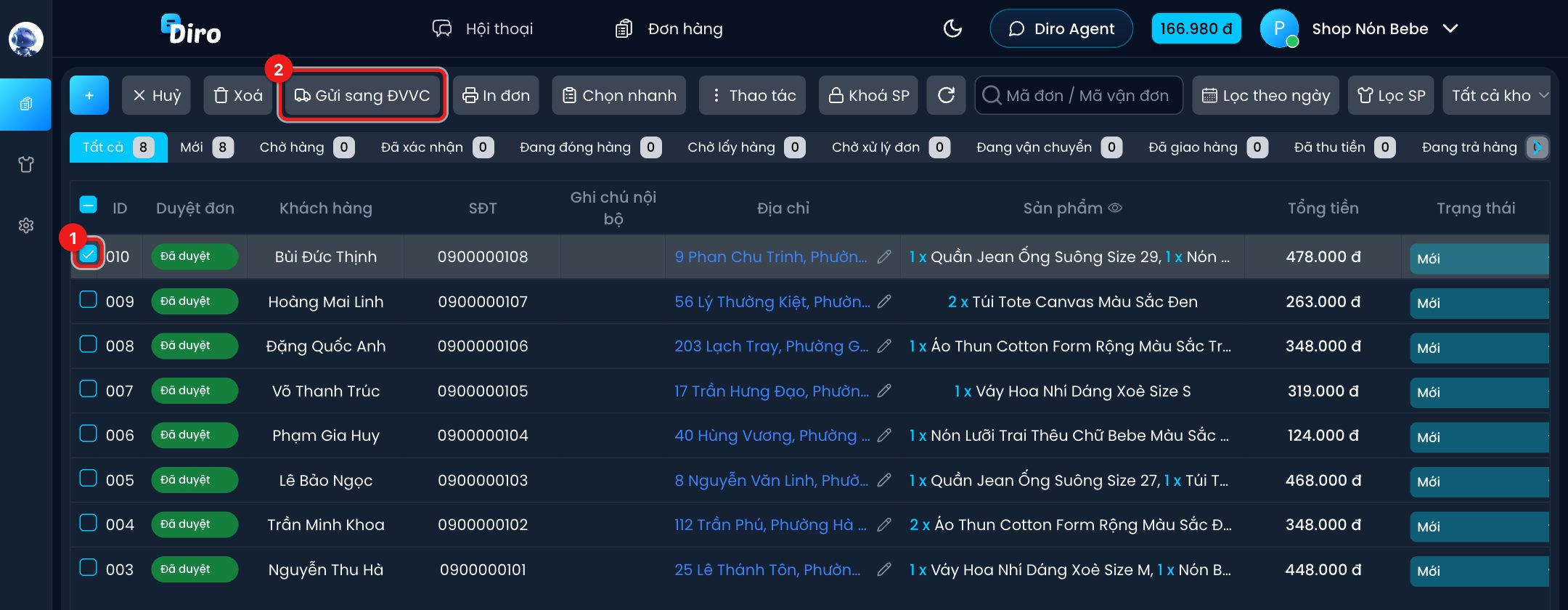Edit address pencil for Phạm Gia Huy
The image size is (1568, 610).
(884, 436)
